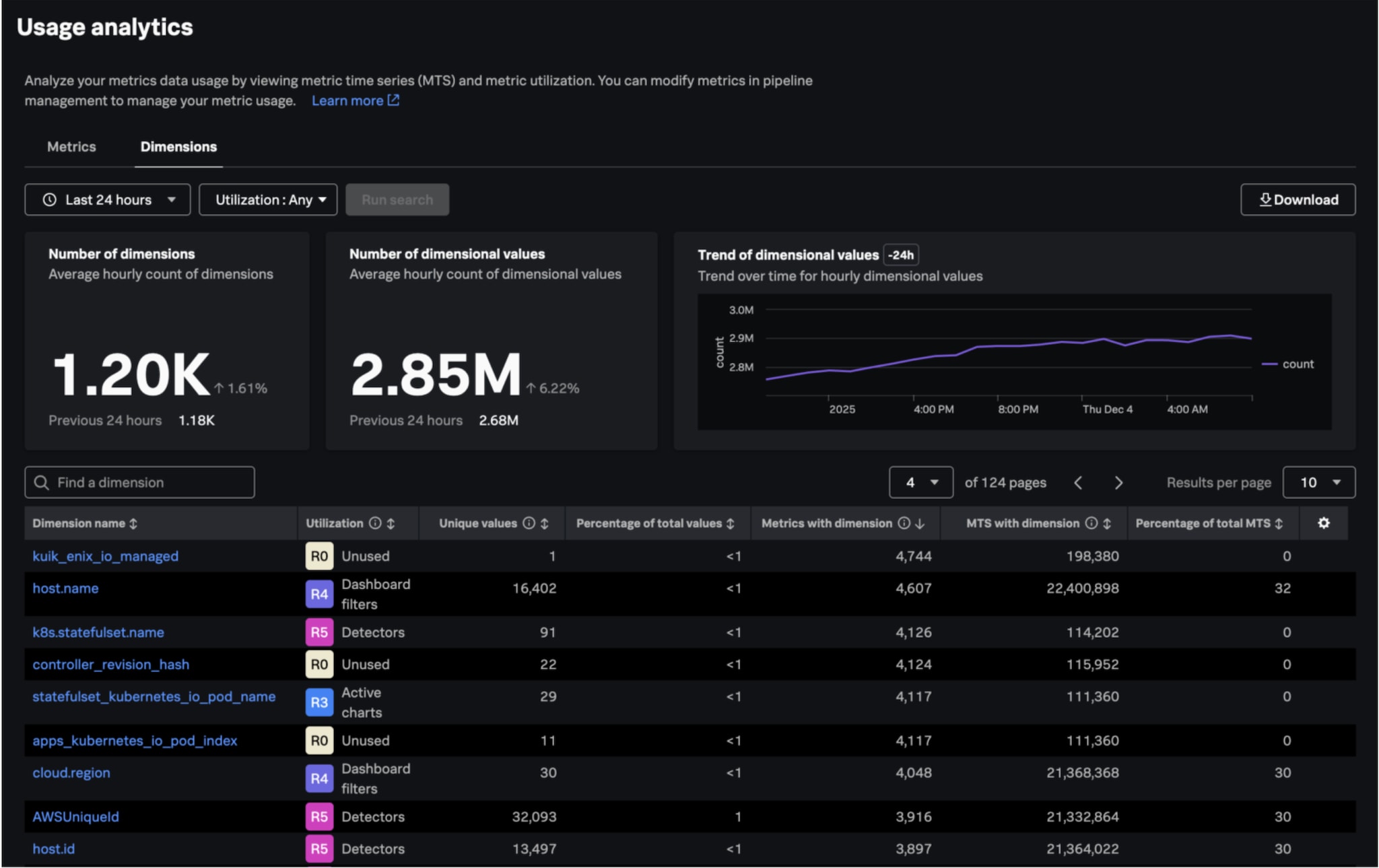Switch to the Metrics tab
Screen dimensions: 1379x868
pyautogui.click(x=71, y=147)
